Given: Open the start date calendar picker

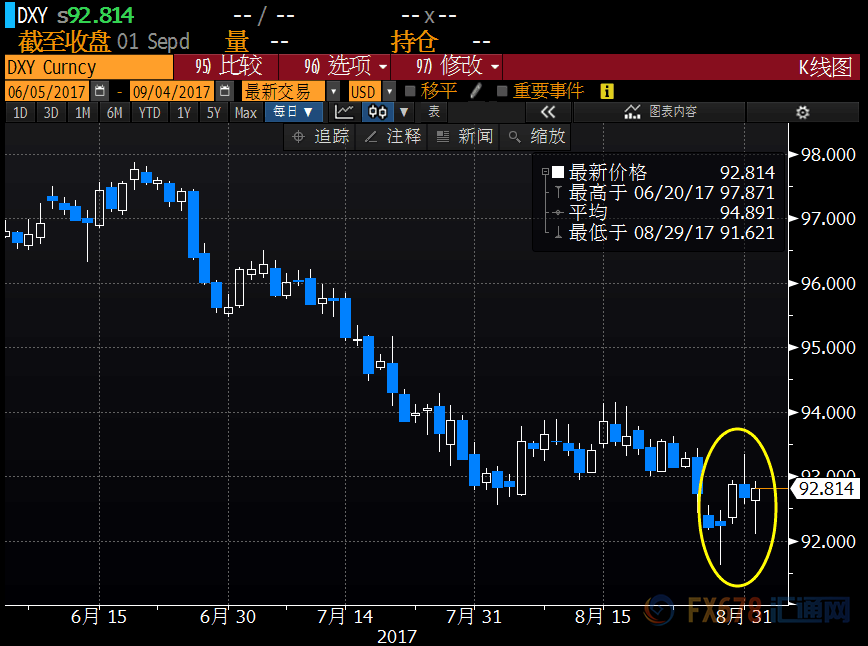Looking at the screenshot, I should 99,91.
